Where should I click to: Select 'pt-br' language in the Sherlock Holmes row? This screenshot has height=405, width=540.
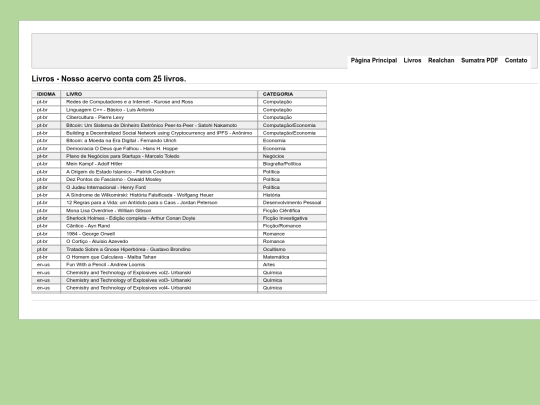[42, 218]
